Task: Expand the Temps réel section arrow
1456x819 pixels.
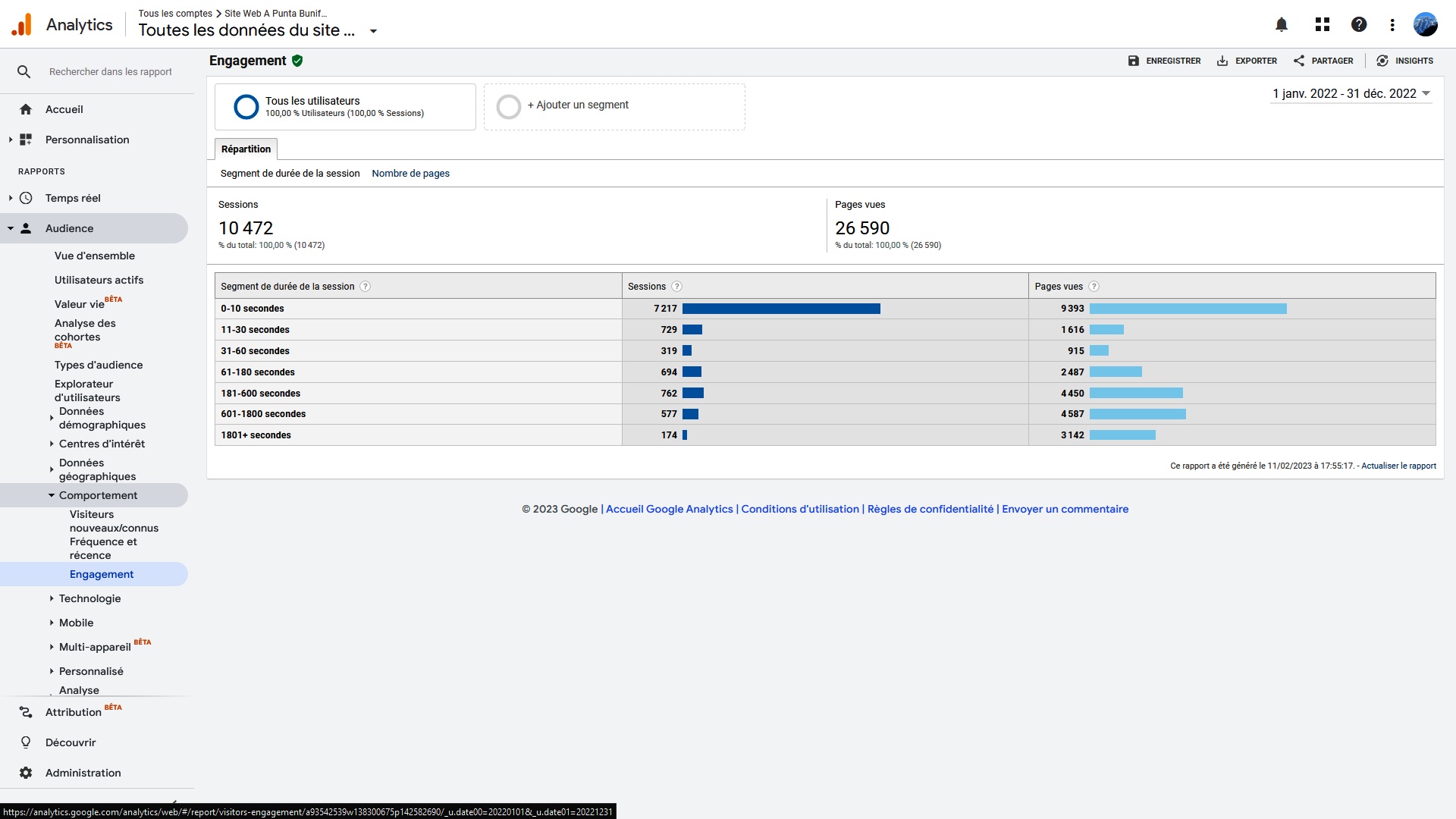Action: 11,198
